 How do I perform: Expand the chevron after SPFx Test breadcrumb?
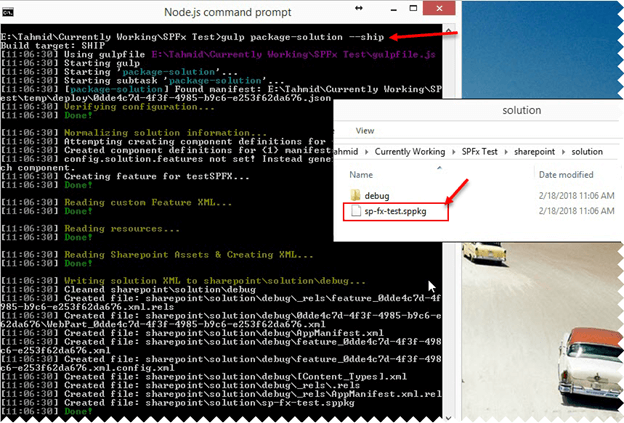506,152
